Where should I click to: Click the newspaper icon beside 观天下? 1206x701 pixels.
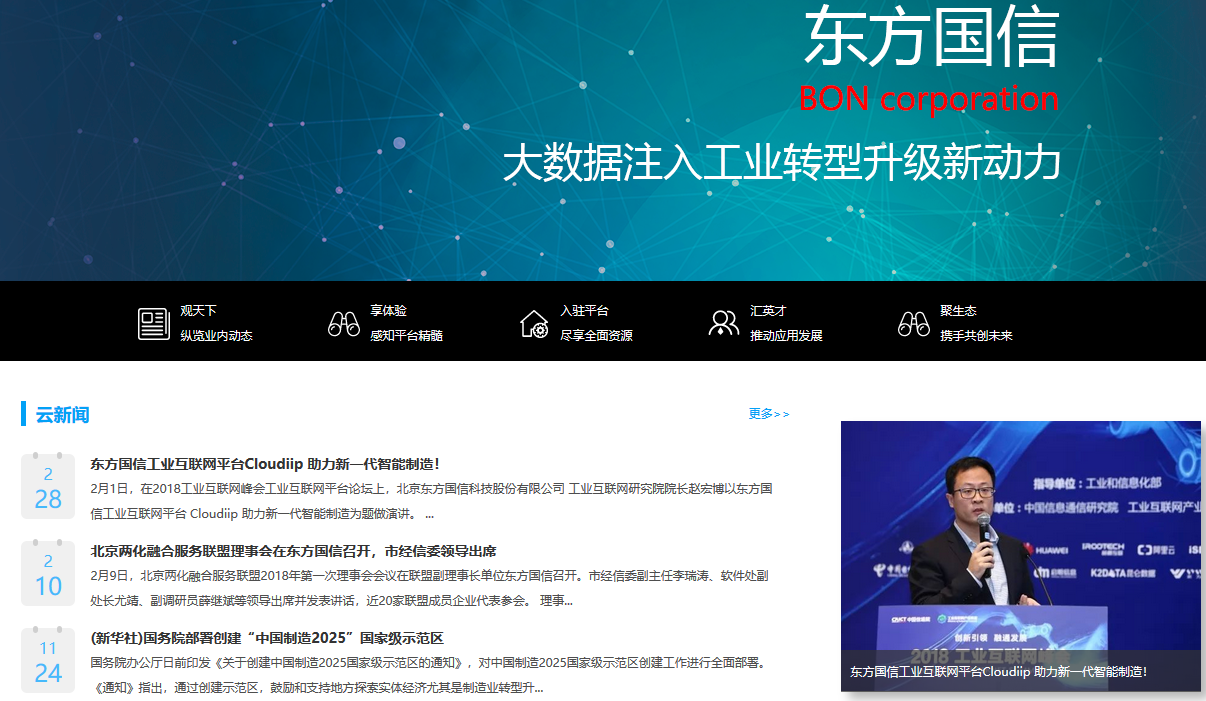pos(154,324)
